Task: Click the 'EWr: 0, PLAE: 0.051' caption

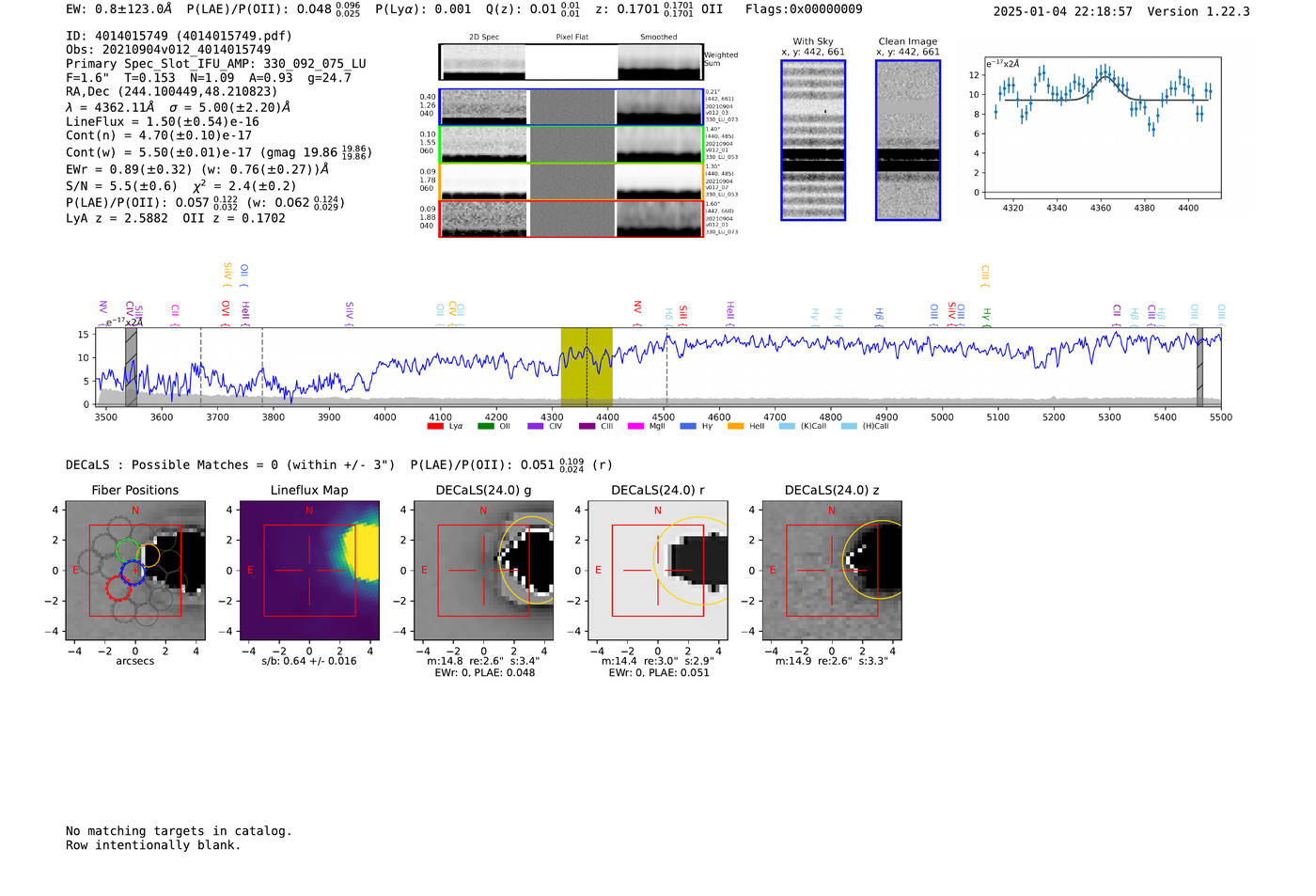Action: (658, 672)
